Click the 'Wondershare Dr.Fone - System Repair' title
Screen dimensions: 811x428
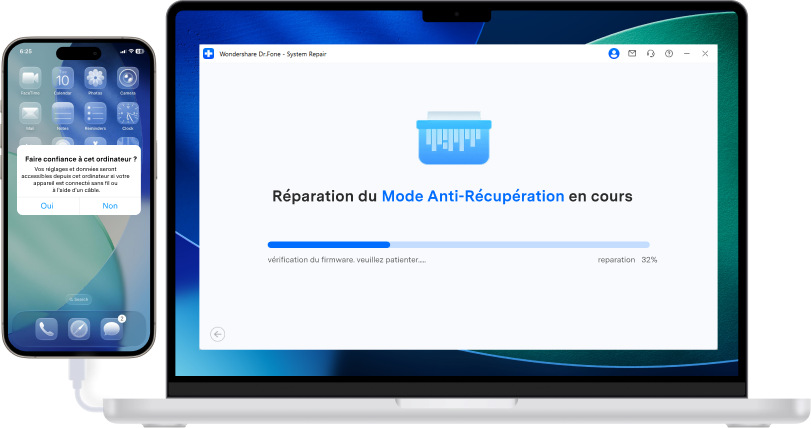click(273, 54)
